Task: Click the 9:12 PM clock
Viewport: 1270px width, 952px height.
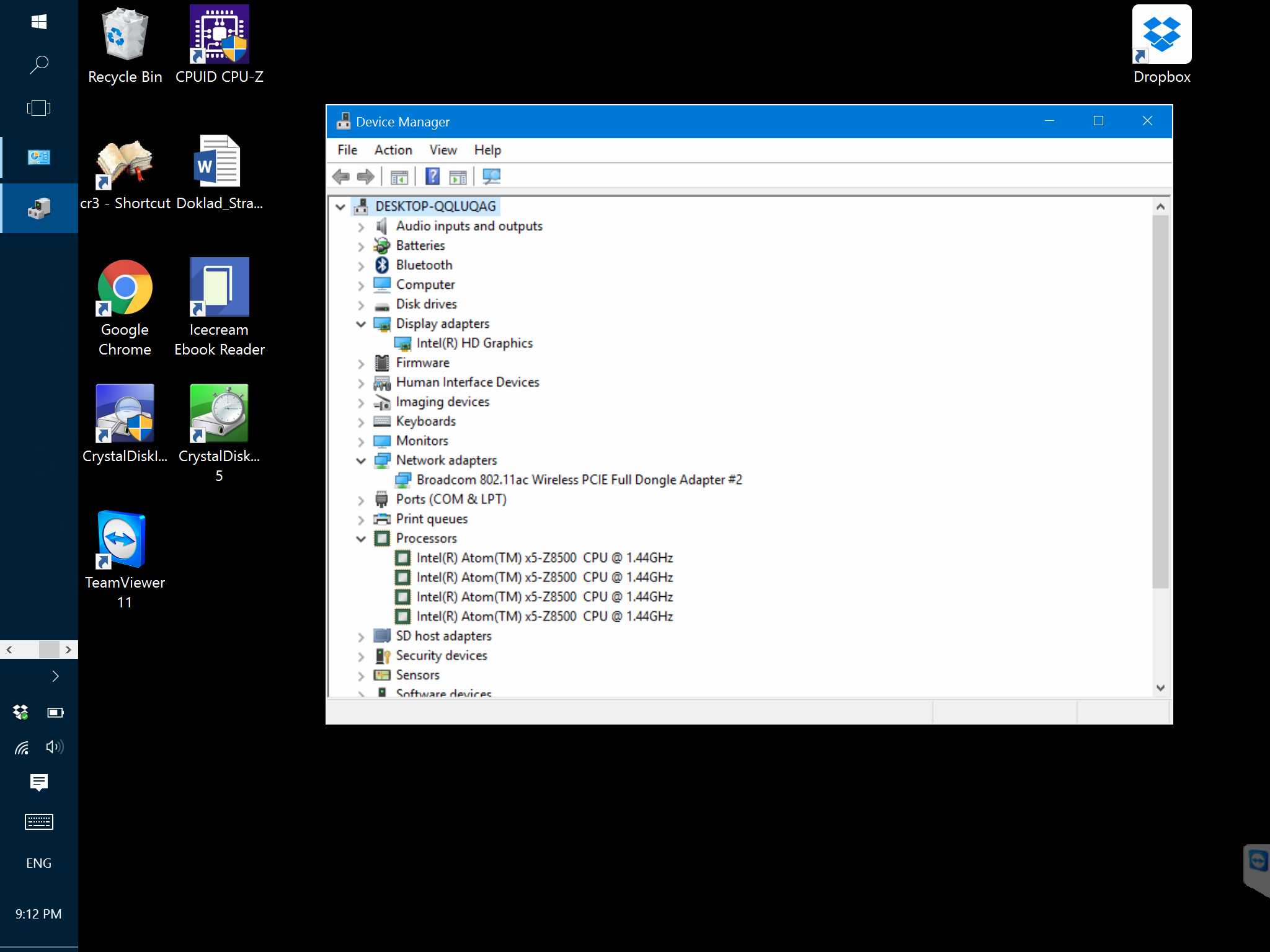Action: pyautogui.click(x=39, y=914)
